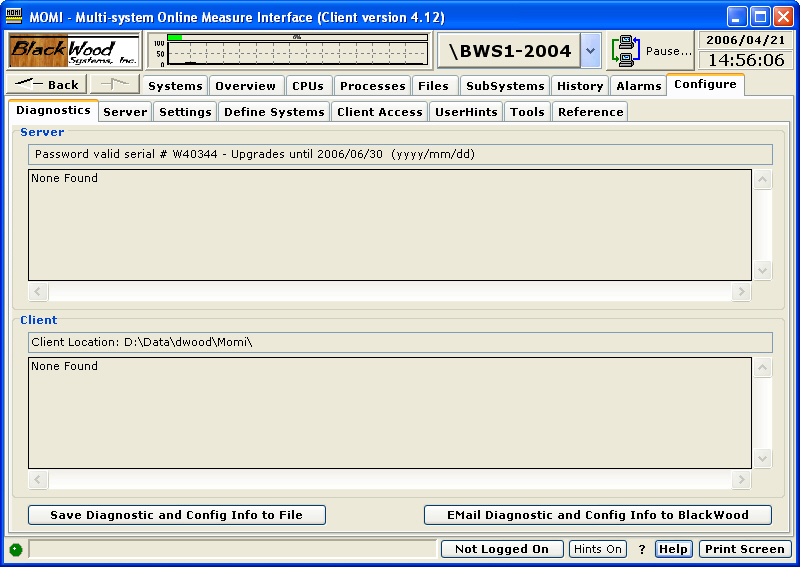Click the Client list scroll left arrow
800x567 pixels.
[38, 480]
